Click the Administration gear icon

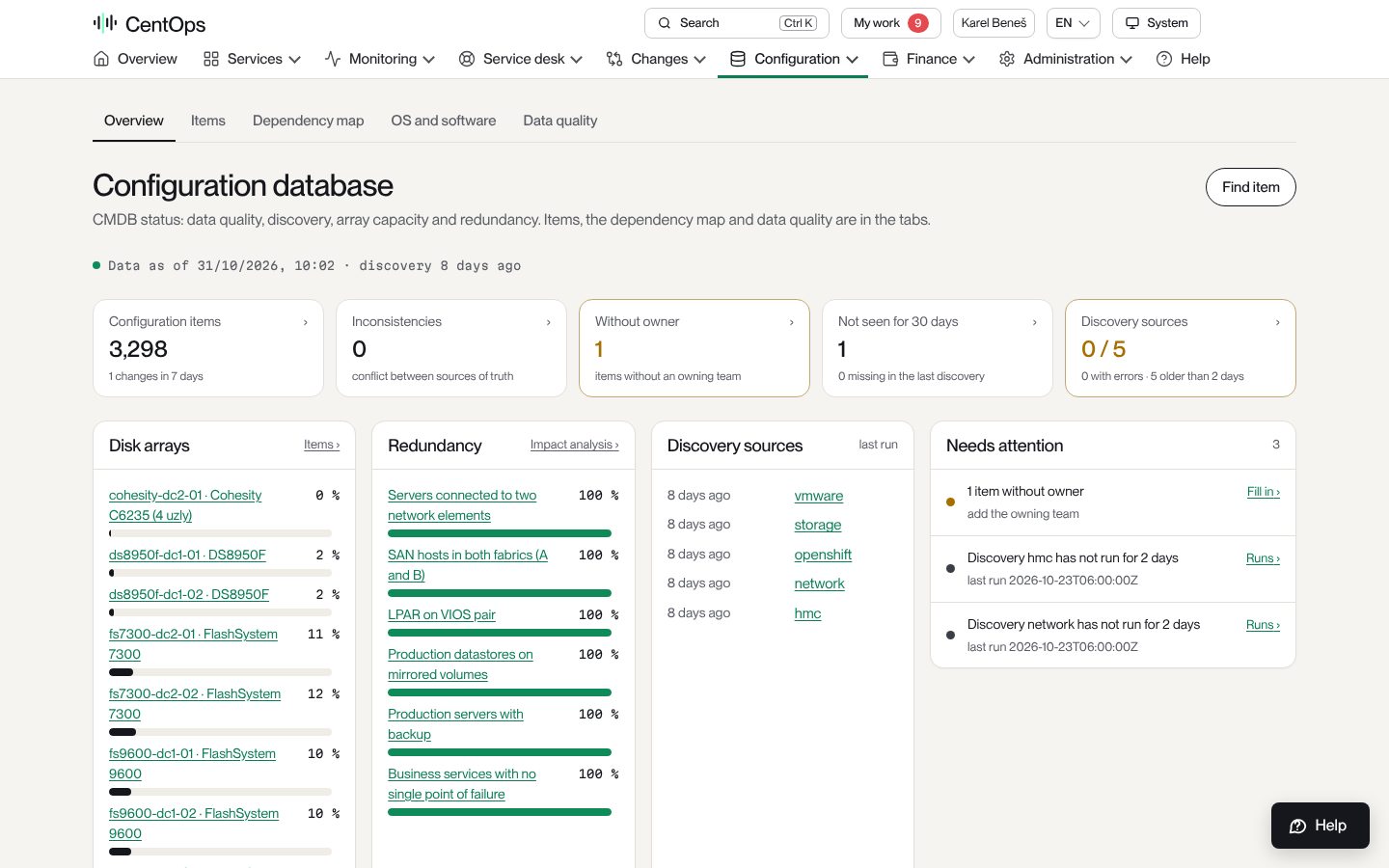1007,59
